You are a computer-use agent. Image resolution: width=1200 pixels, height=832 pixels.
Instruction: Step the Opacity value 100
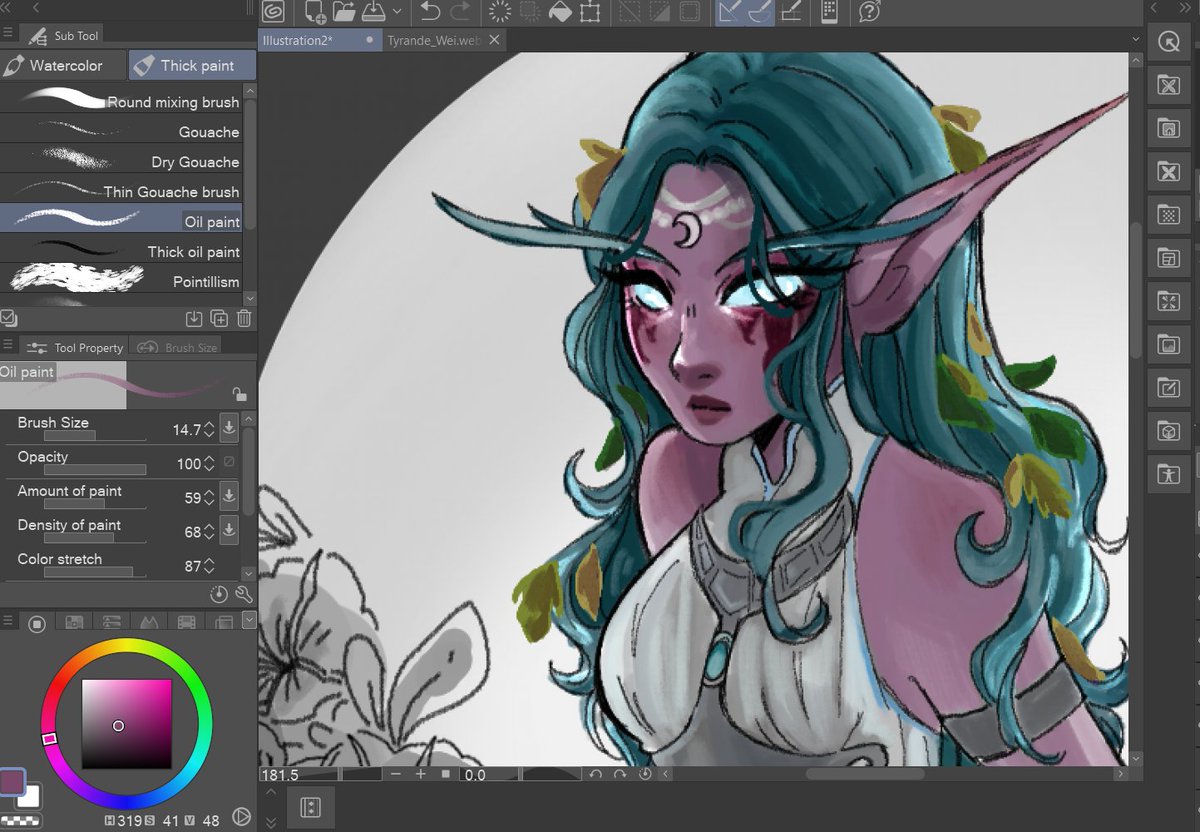pos(209,464)
